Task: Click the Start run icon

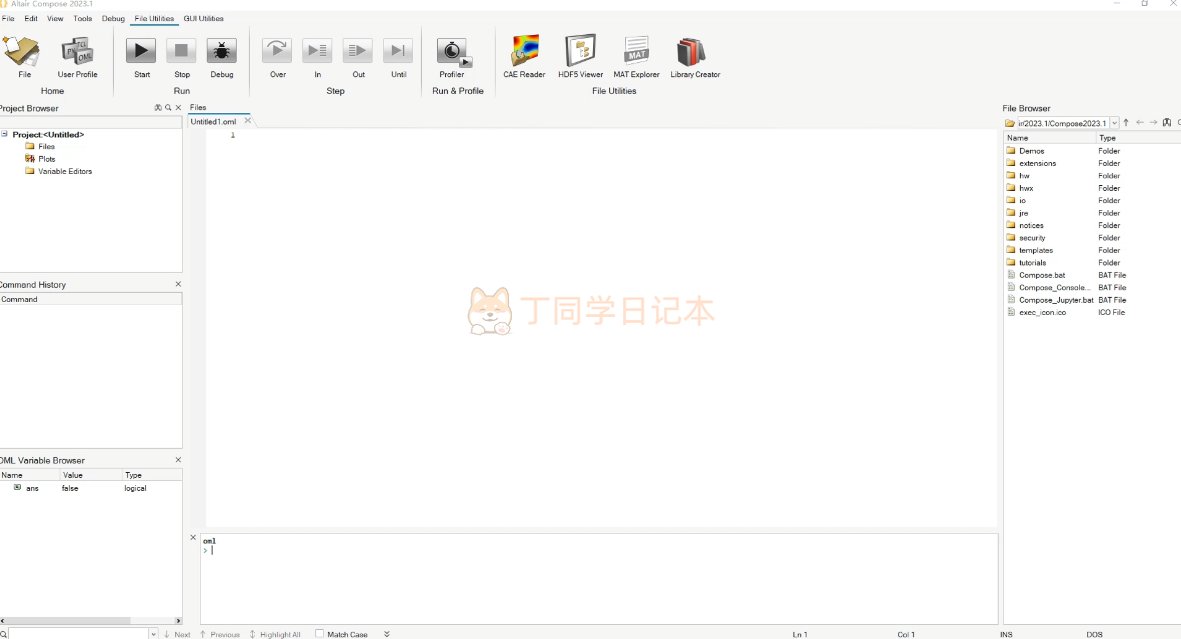Action: click(141, 51)
